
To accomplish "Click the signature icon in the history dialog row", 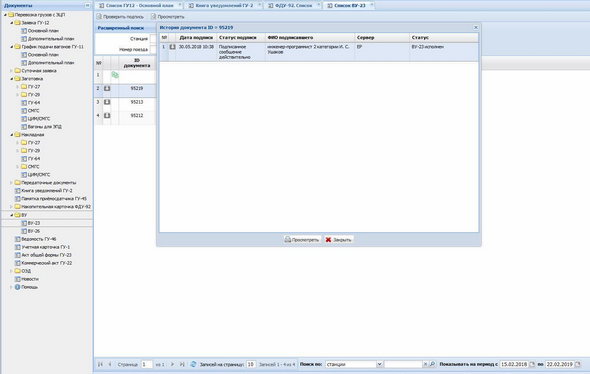I will [172, 47].
